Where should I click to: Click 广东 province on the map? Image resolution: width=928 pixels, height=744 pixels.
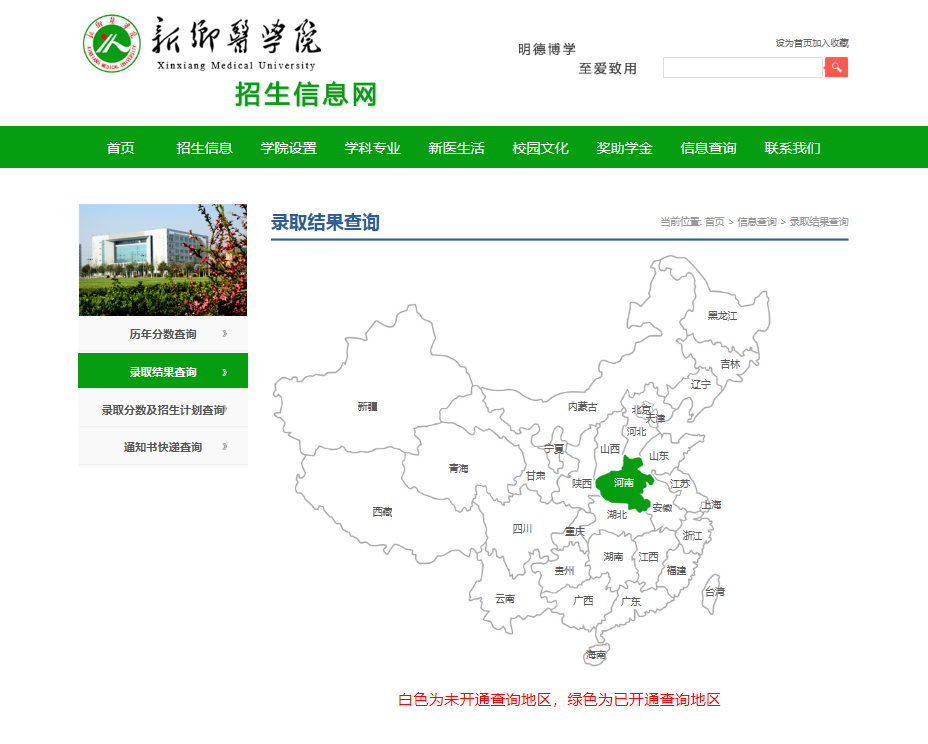pos(631,601)
